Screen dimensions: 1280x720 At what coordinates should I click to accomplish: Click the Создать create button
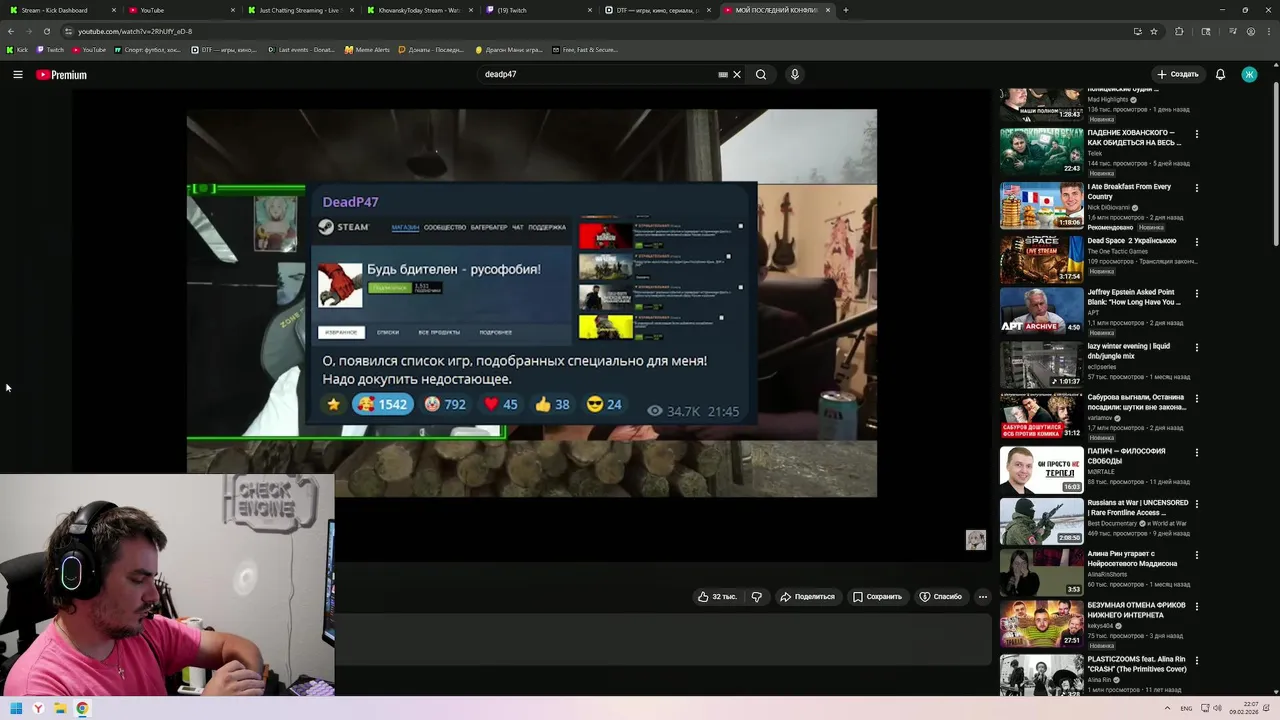click(1177, 74)
